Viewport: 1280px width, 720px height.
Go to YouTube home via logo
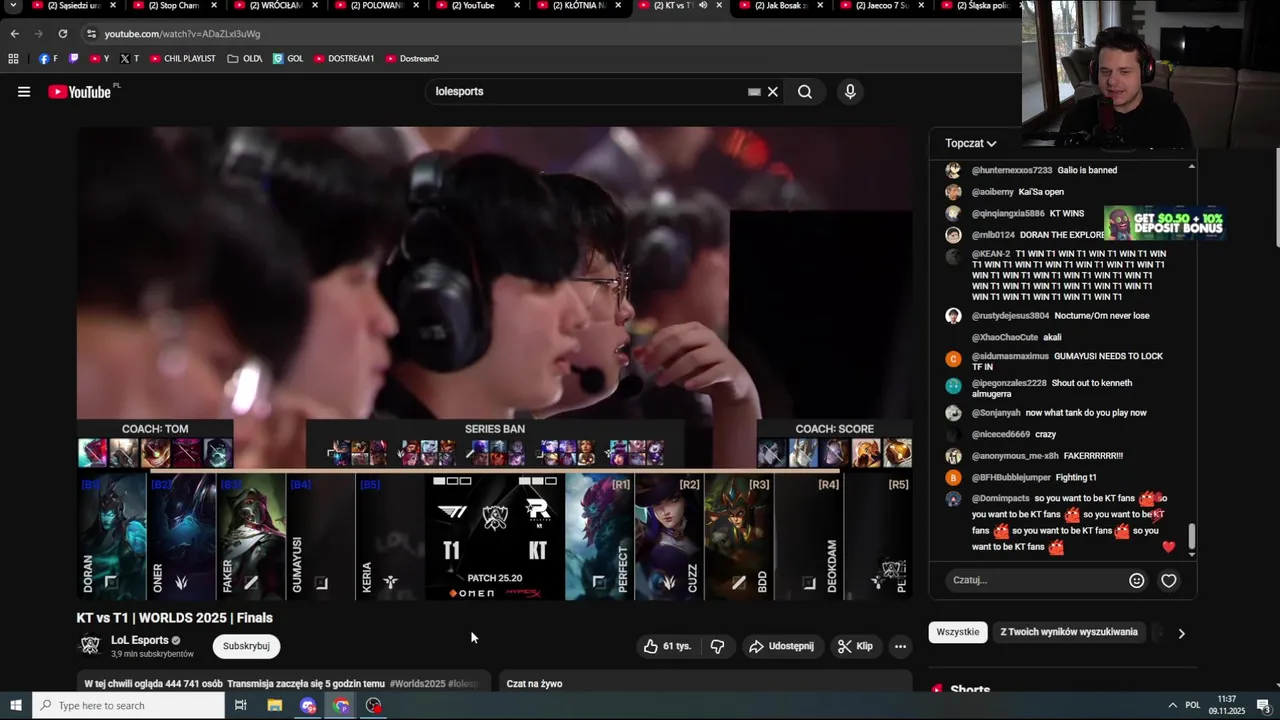click(x=80, y=92)
